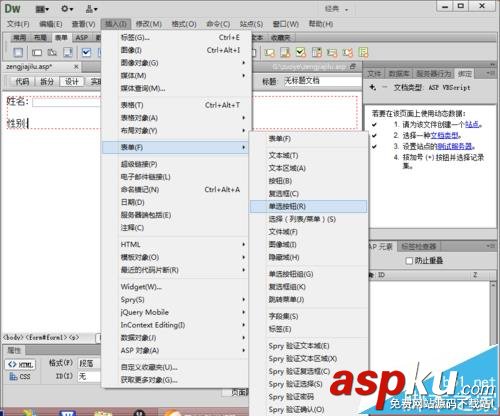Screen dimensions: 500x416
Task: Click the AP elements list scrollbar
Action: (493, 313)
